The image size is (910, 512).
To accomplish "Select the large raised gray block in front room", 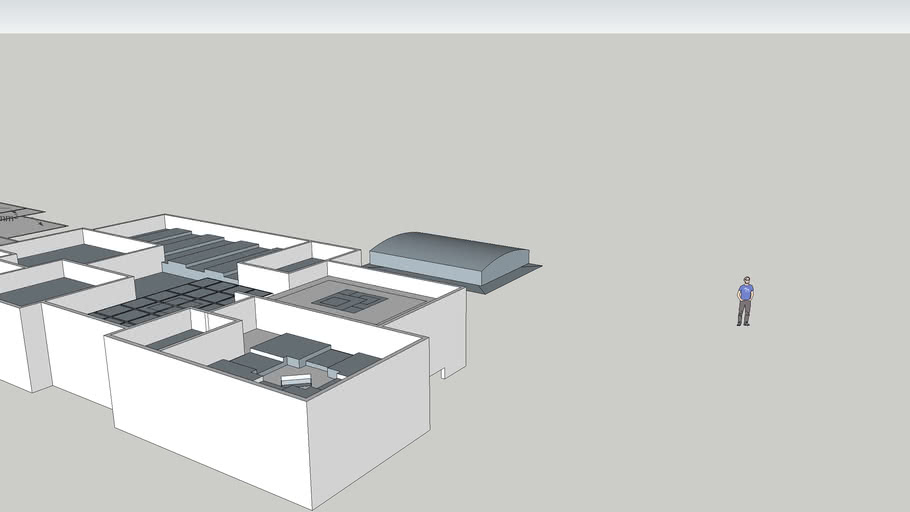I will coord(291,347).
